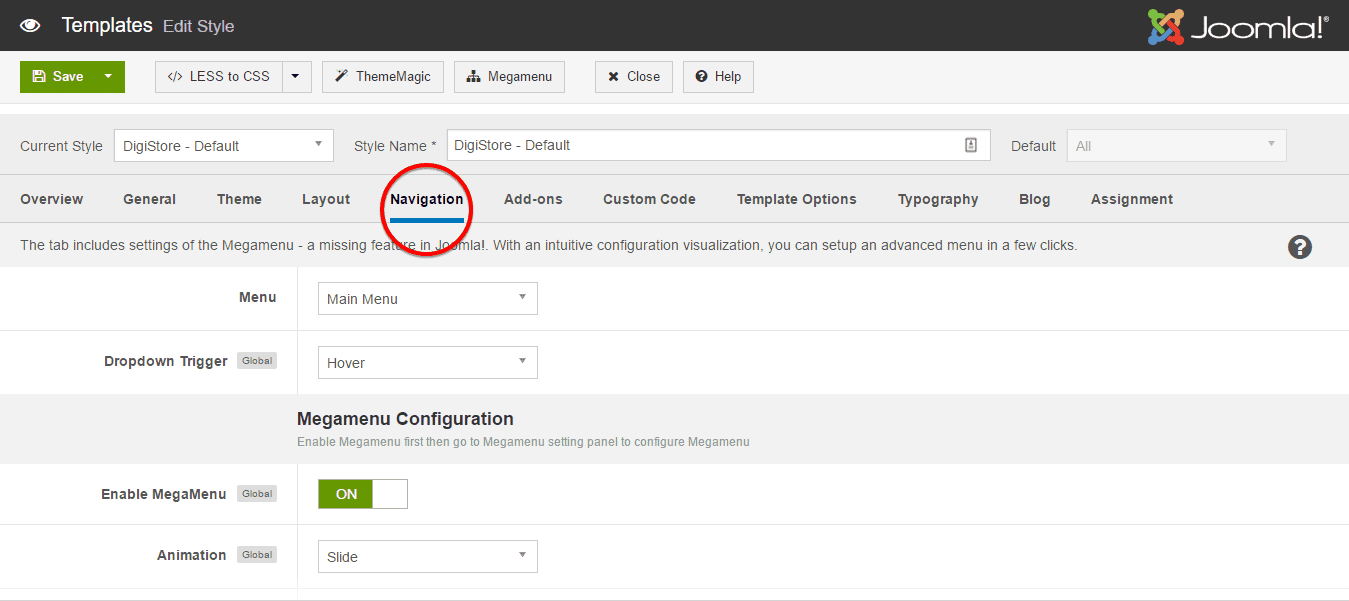This screenshot has height=601, width=1349.
Task: Open the Template Options tab
Action: pyautogui.click(x=796, y=199)
